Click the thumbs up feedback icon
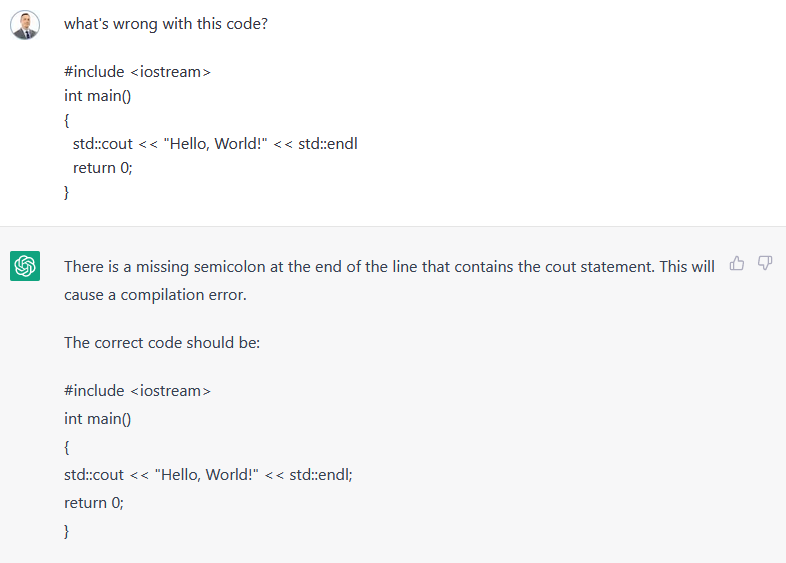Screen dimensions: 786x563 [736, 263]
